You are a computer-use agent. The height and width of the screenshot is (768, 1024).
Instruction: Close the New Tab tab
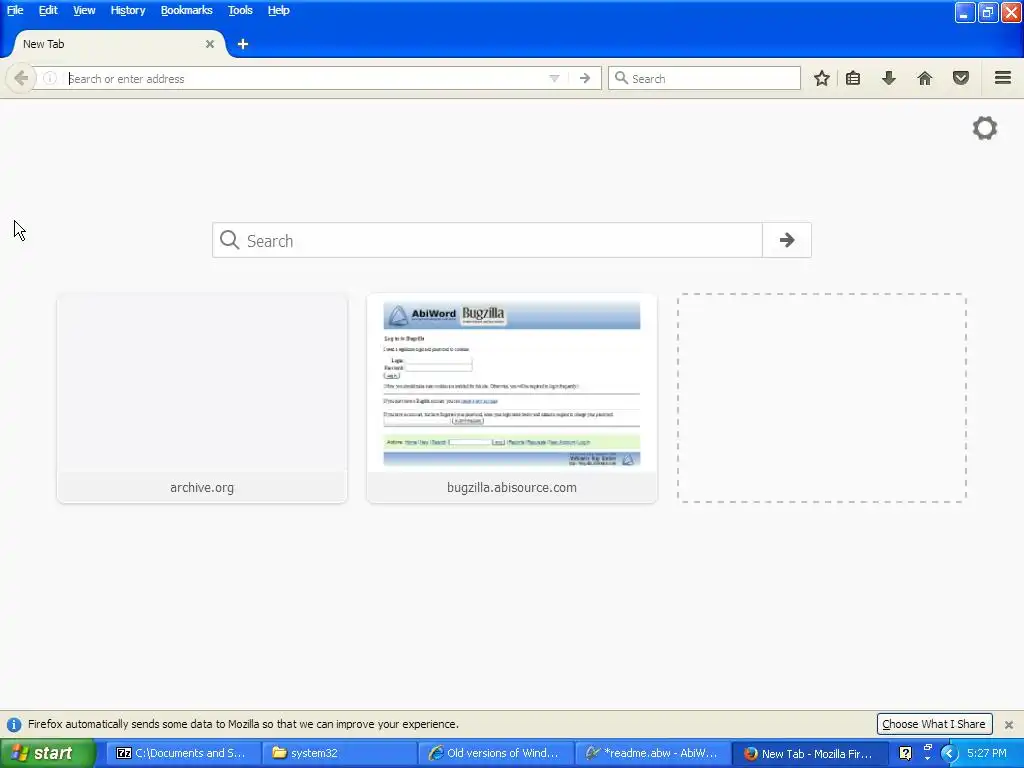(210, 44)
